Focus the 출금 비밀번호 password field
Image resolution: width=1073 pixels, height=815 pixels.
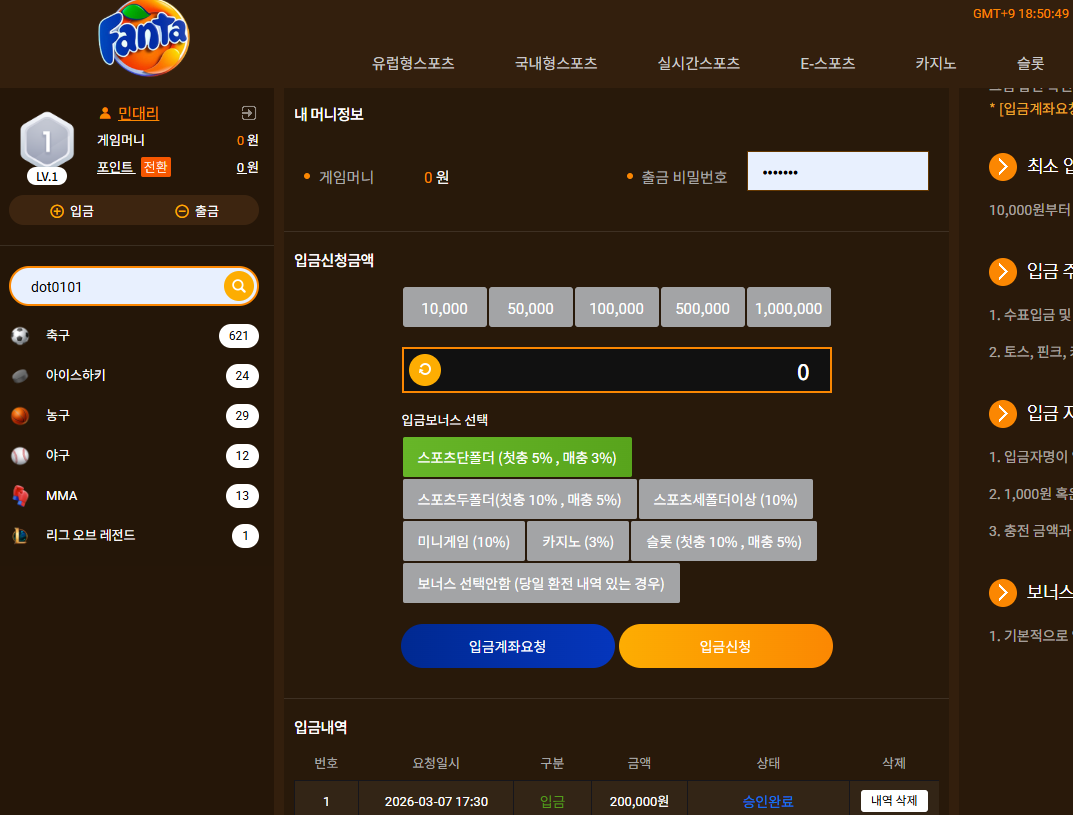[x=838, y=171]
